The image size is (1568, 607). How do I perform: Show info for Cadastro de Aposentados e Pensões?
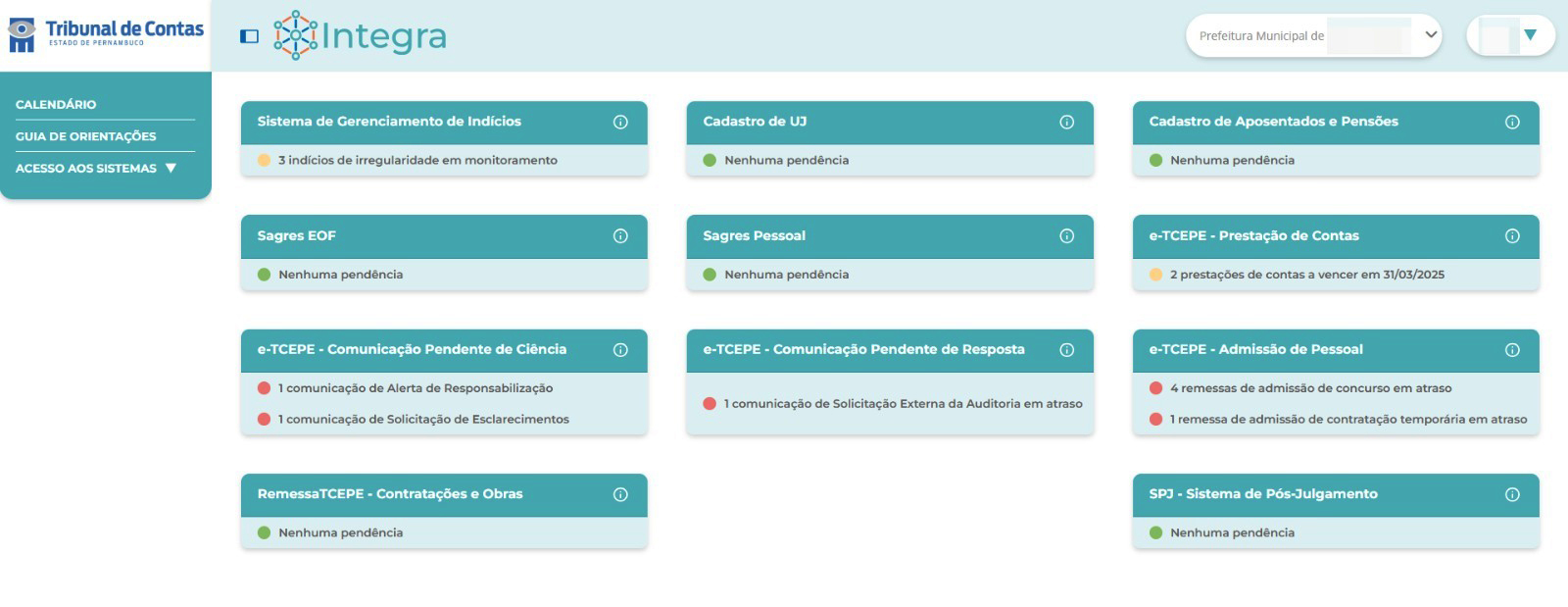1512,123
